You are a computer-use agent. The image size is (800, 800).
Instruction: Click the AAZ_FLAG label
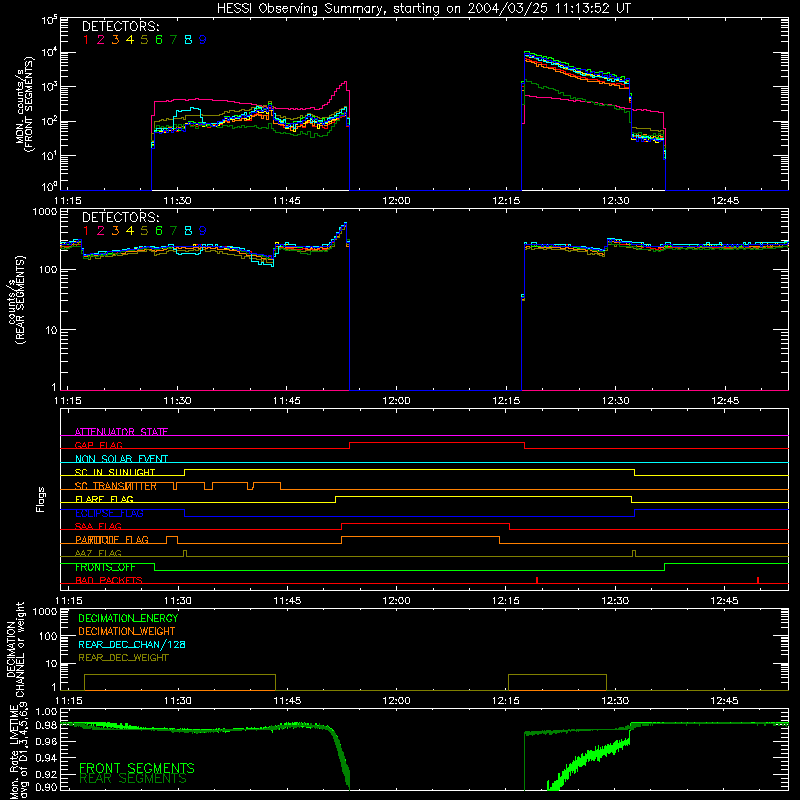tap(98, 553)
